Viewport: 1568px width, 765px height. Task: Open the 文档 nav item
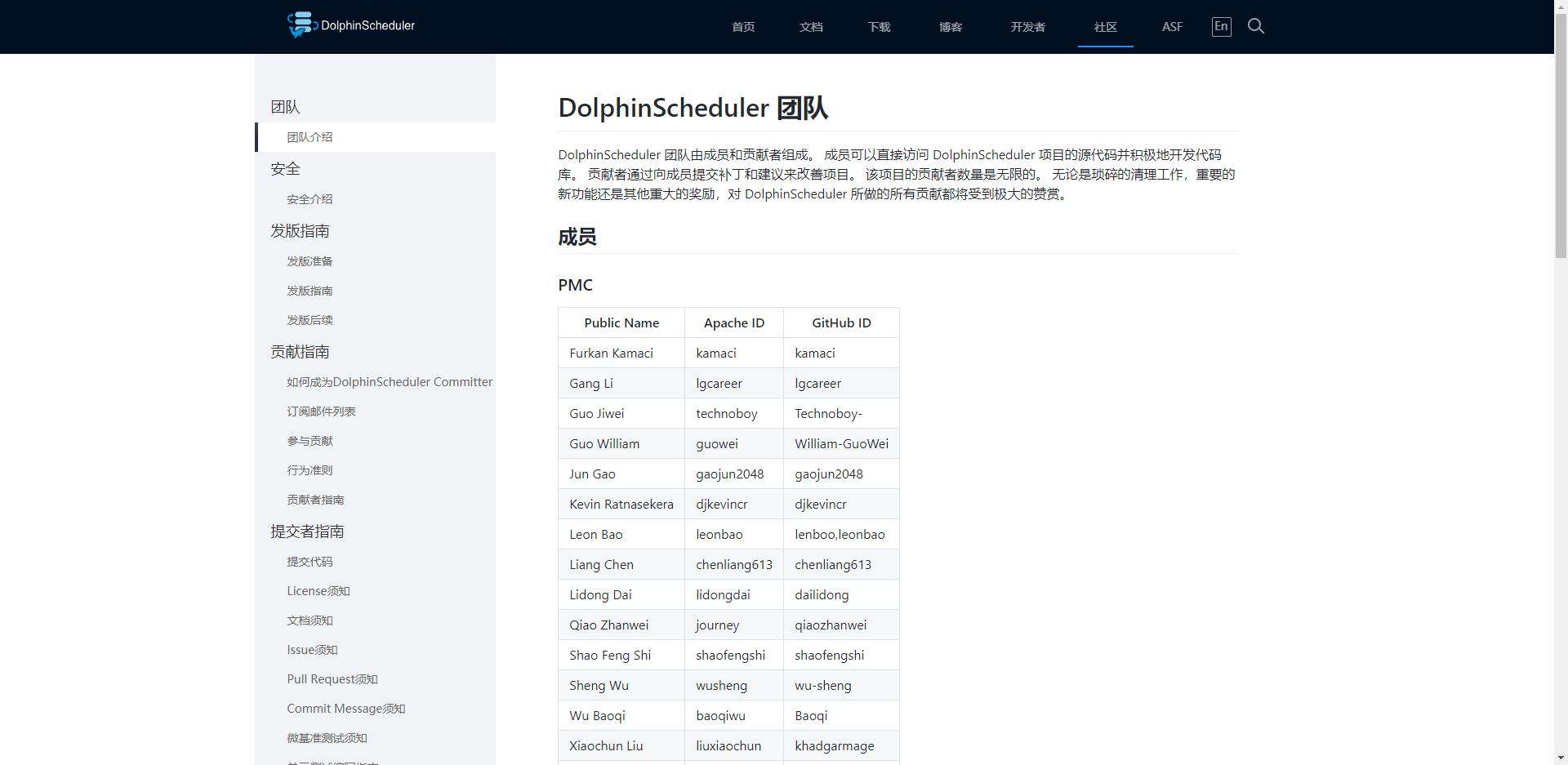[811, 27]
